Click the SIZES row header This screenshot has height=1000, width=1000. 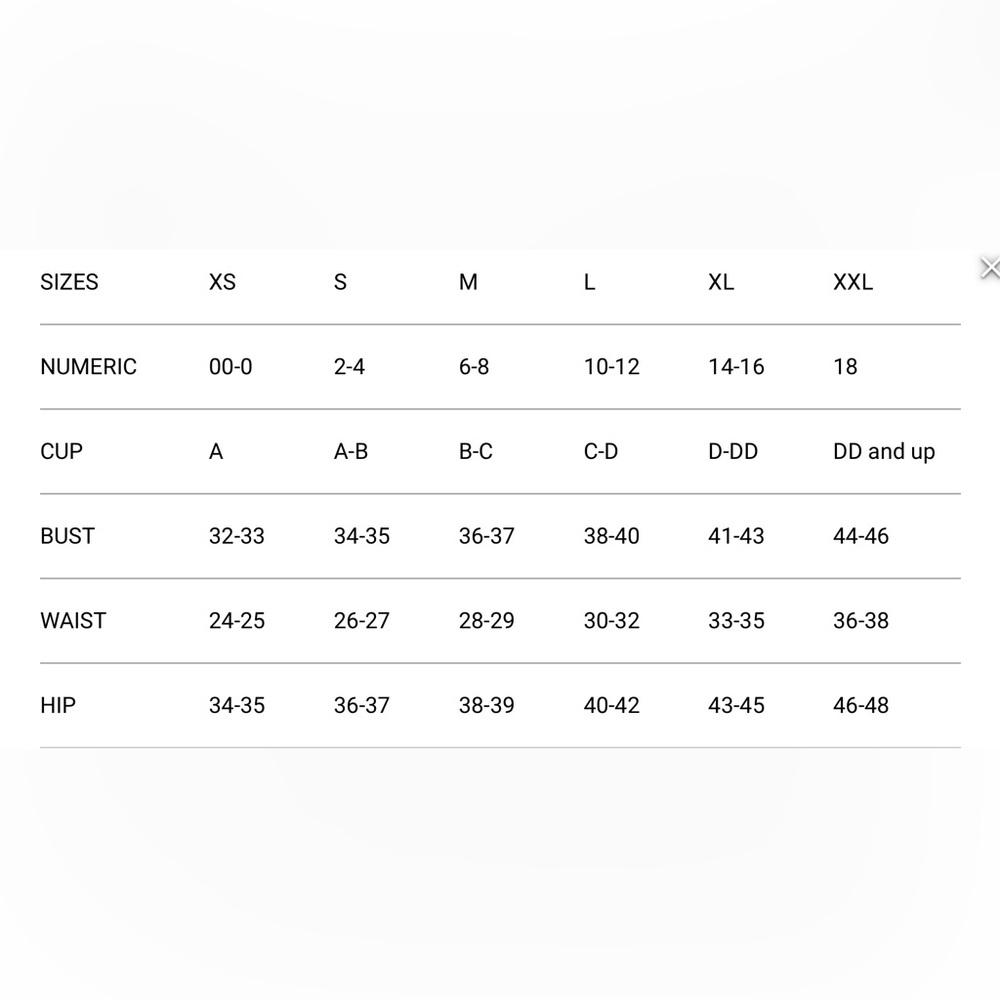point(69,282)
